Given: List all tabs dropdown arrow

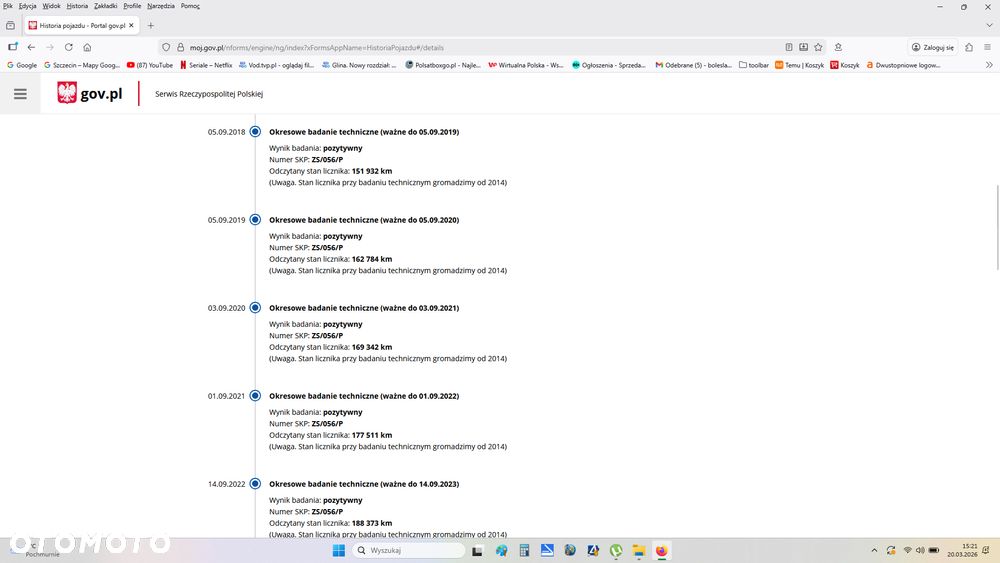Looking at the screenshot, I should click(989, 26).
